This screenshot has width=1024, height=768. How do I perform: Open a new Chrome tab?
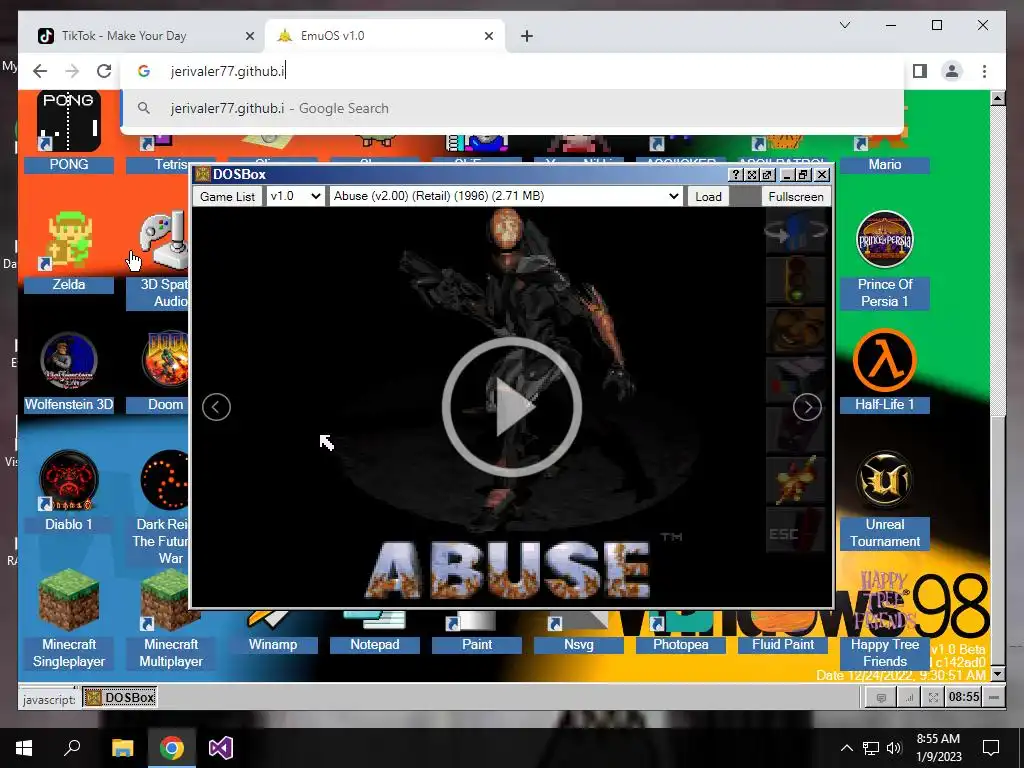point(527,36)
